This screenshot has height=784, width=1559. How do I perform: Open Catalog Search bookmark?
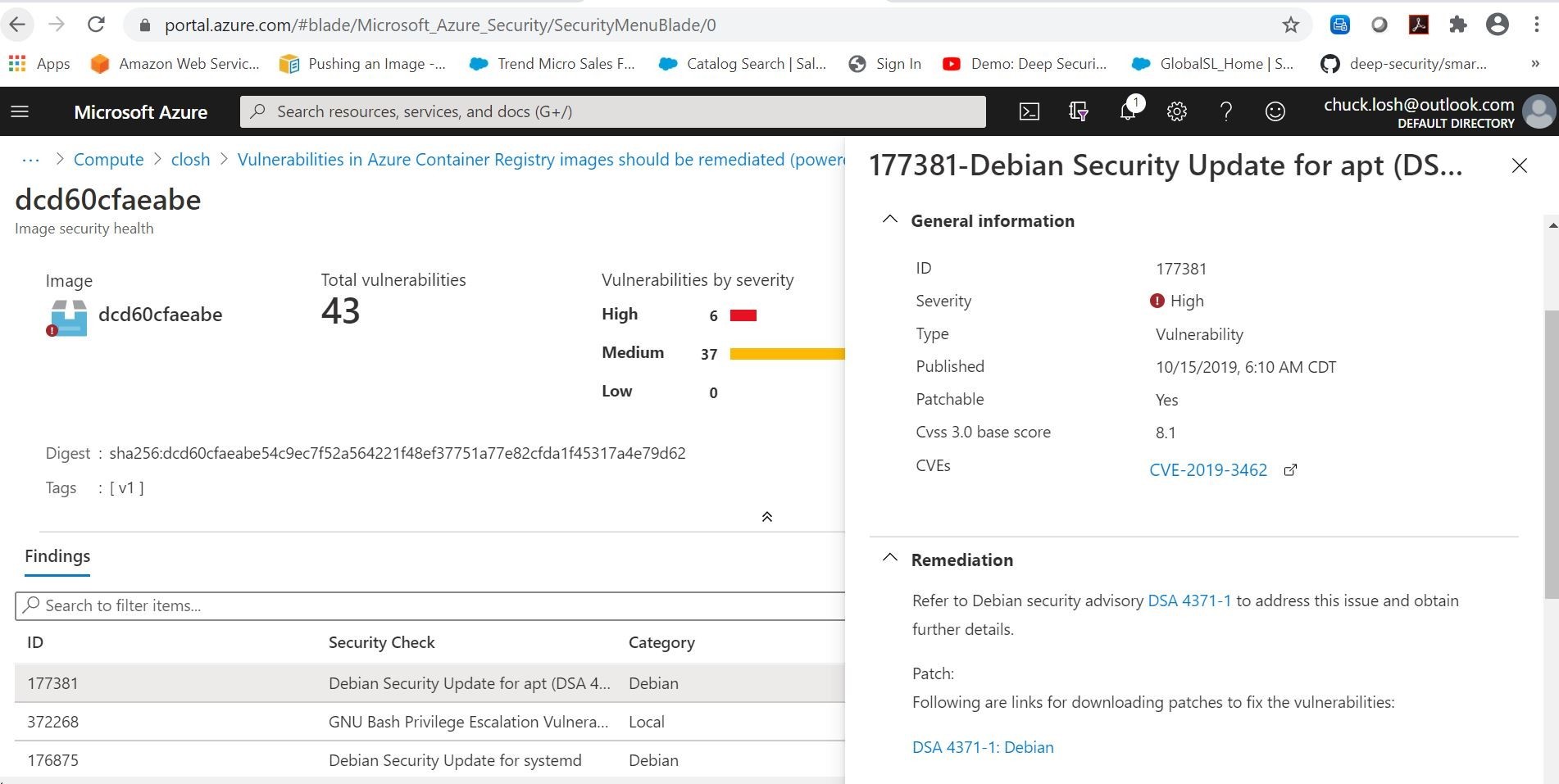click(743, 64)
